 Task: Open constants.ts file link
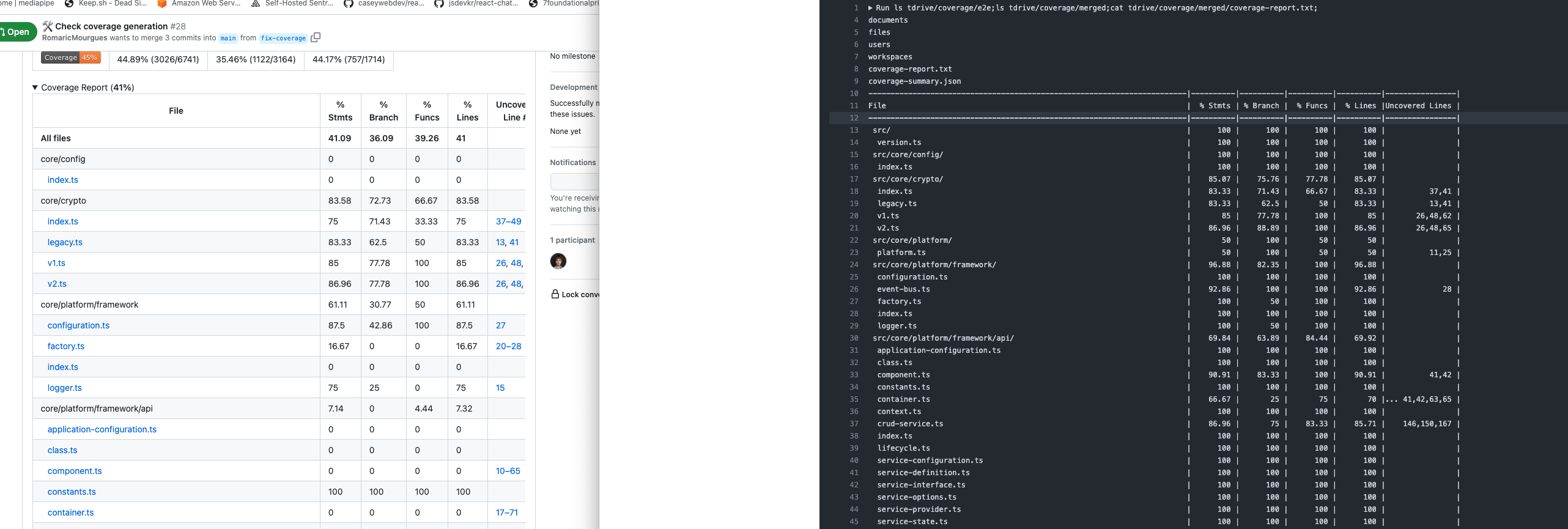point(72,492)
